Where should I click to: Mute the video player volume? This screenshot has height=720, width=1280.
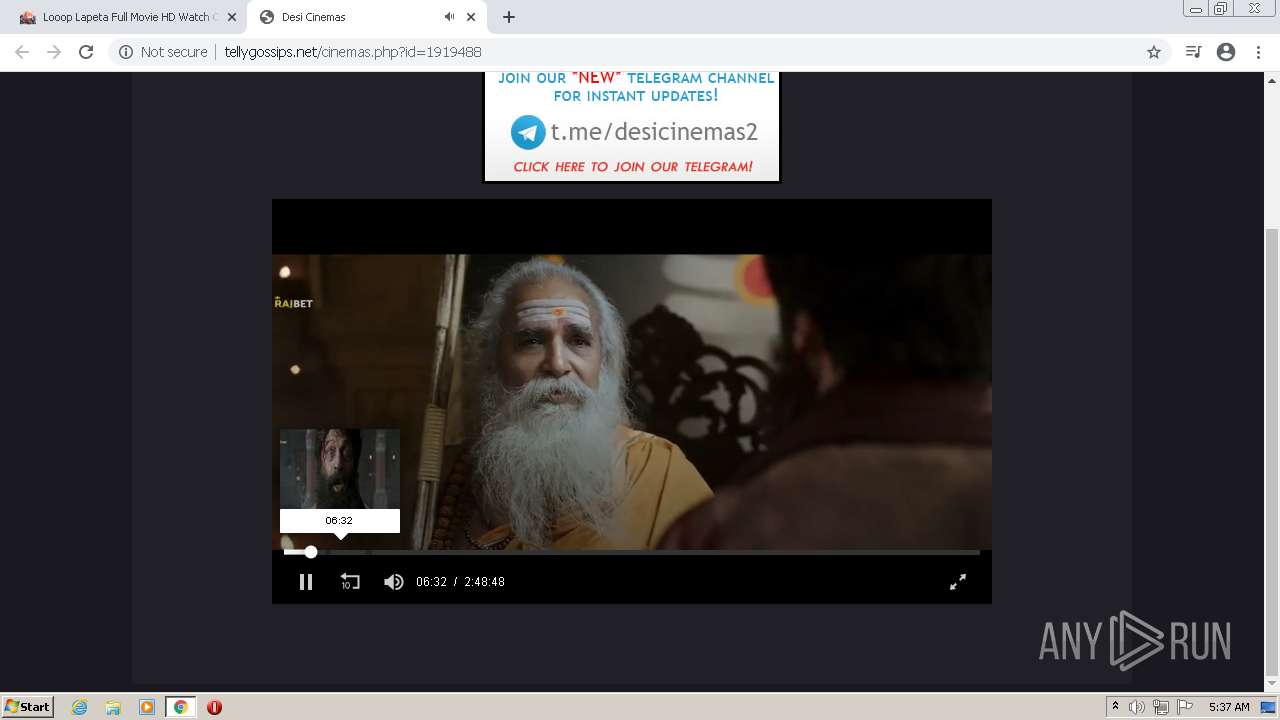pyautogui.click(x=394, y=581)
